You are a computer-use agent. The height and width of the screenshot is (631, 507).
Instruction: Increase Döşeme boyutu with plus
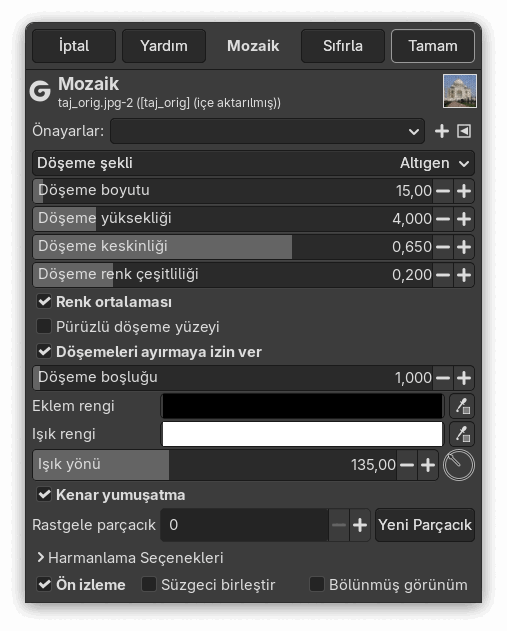(x=464, y=191)
